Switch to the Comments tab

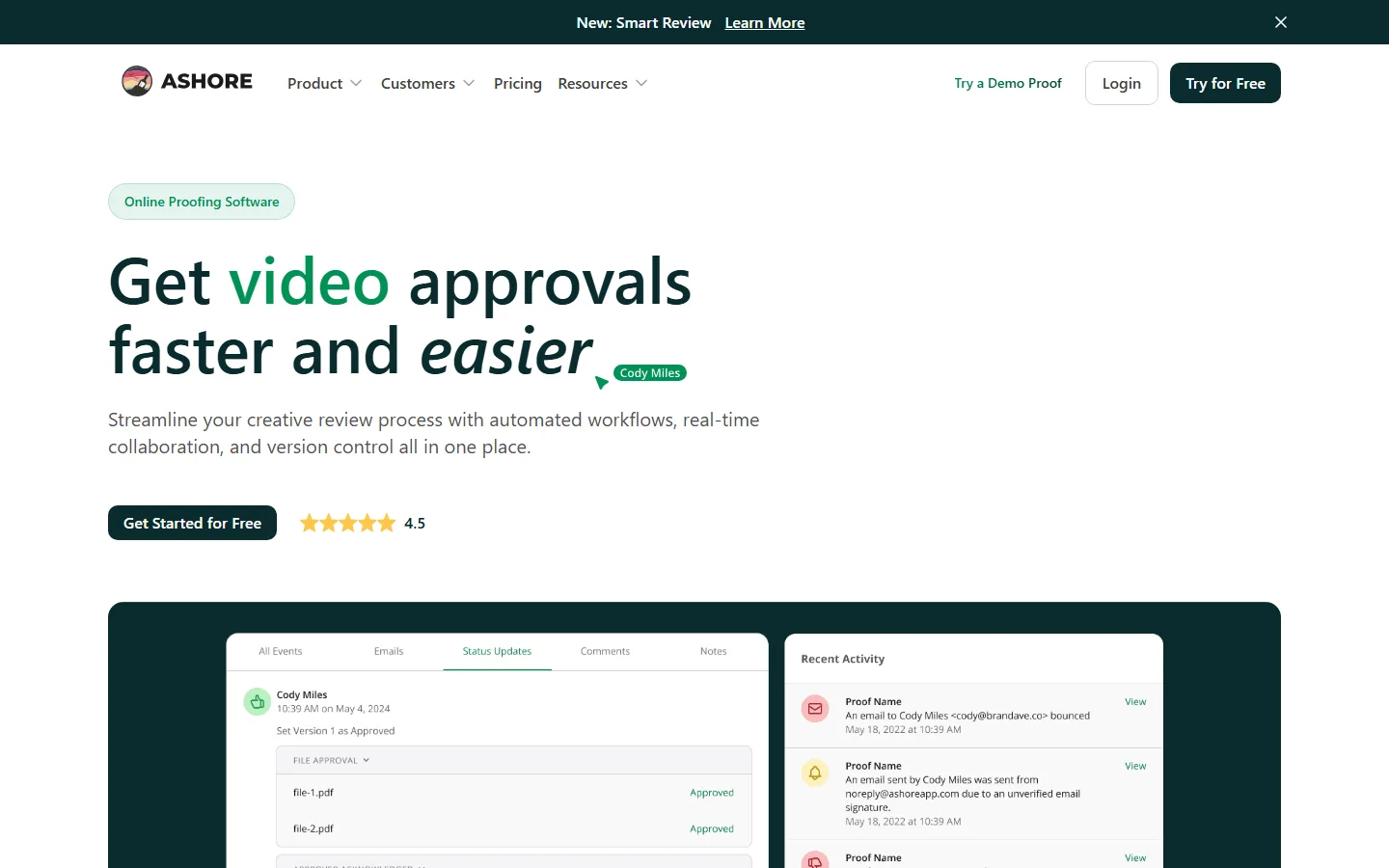point(605,651)
